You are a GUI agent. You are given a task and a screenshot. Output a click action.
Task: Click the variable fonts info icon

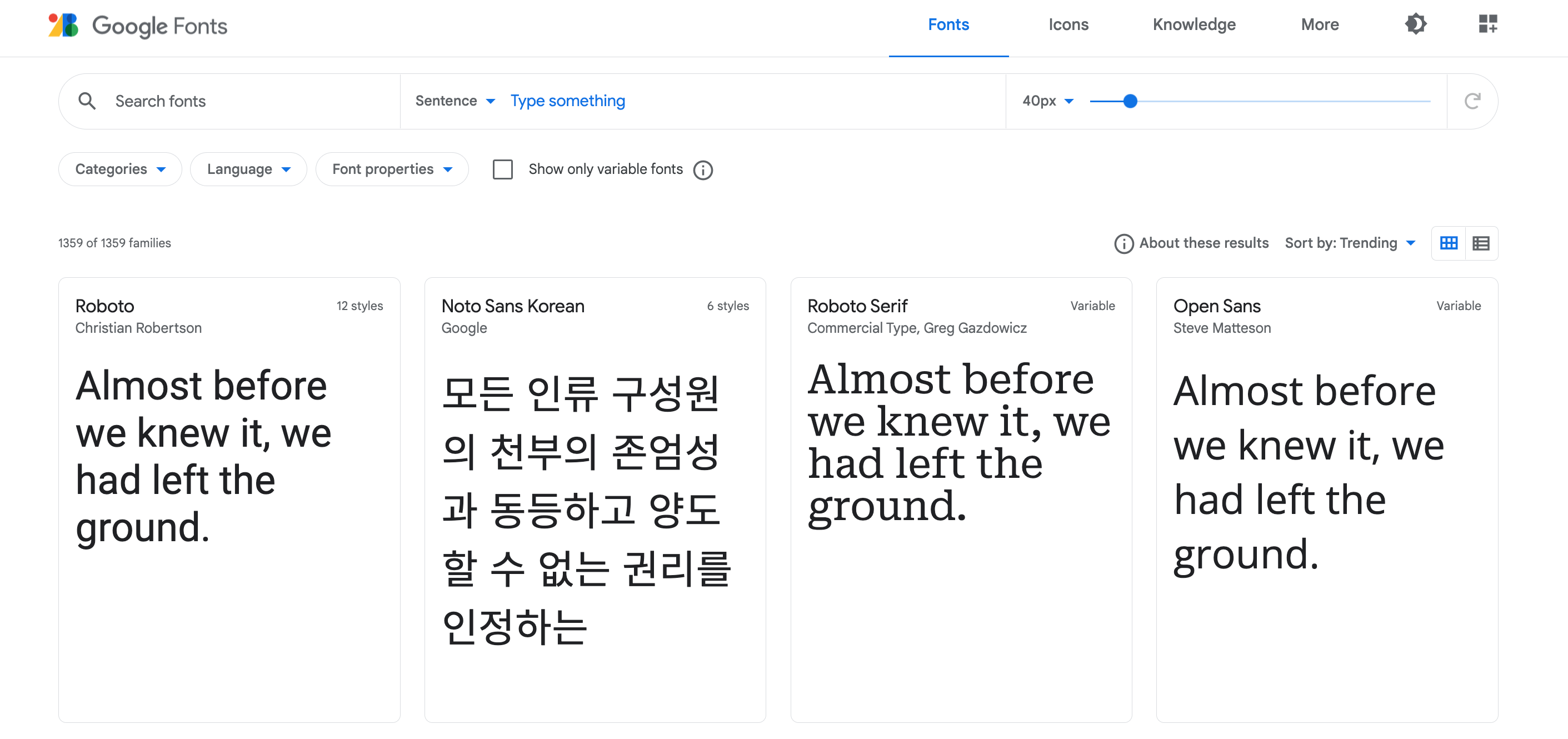point(703,170)
